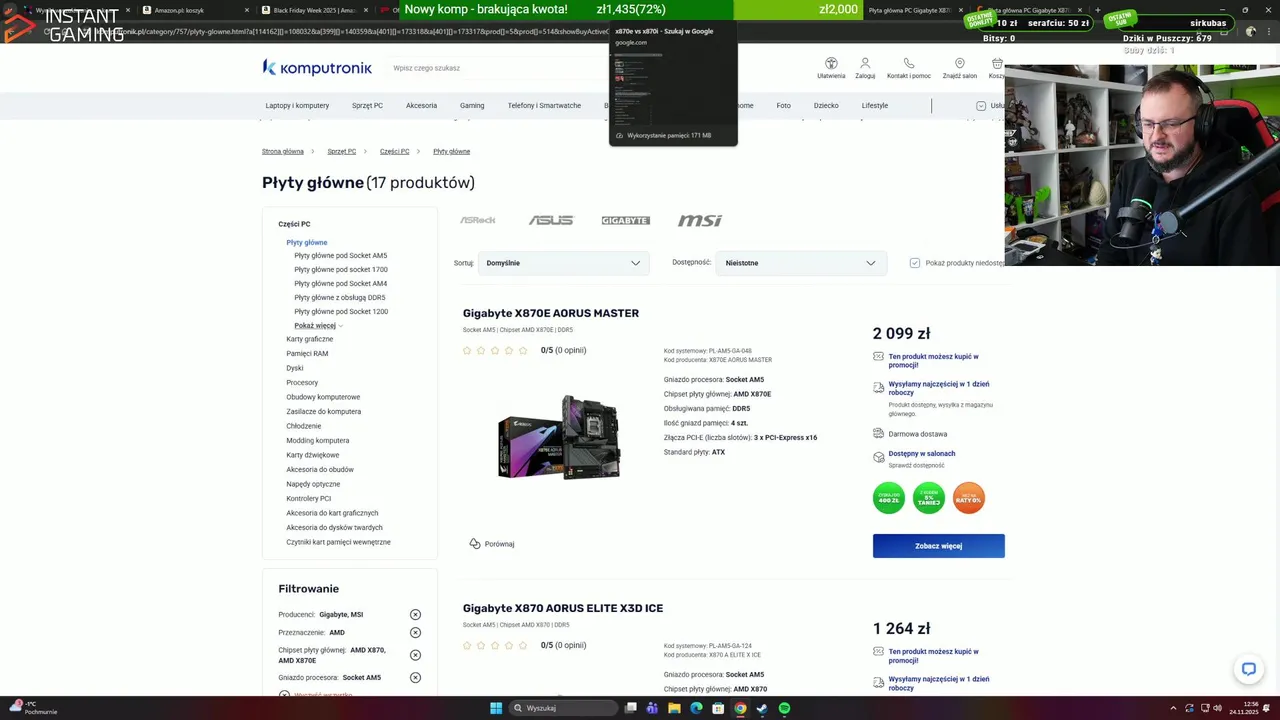Click the first rating star for X870E AORUS MASTER
Screen dimensions: 1280x720
pos(467,351)
